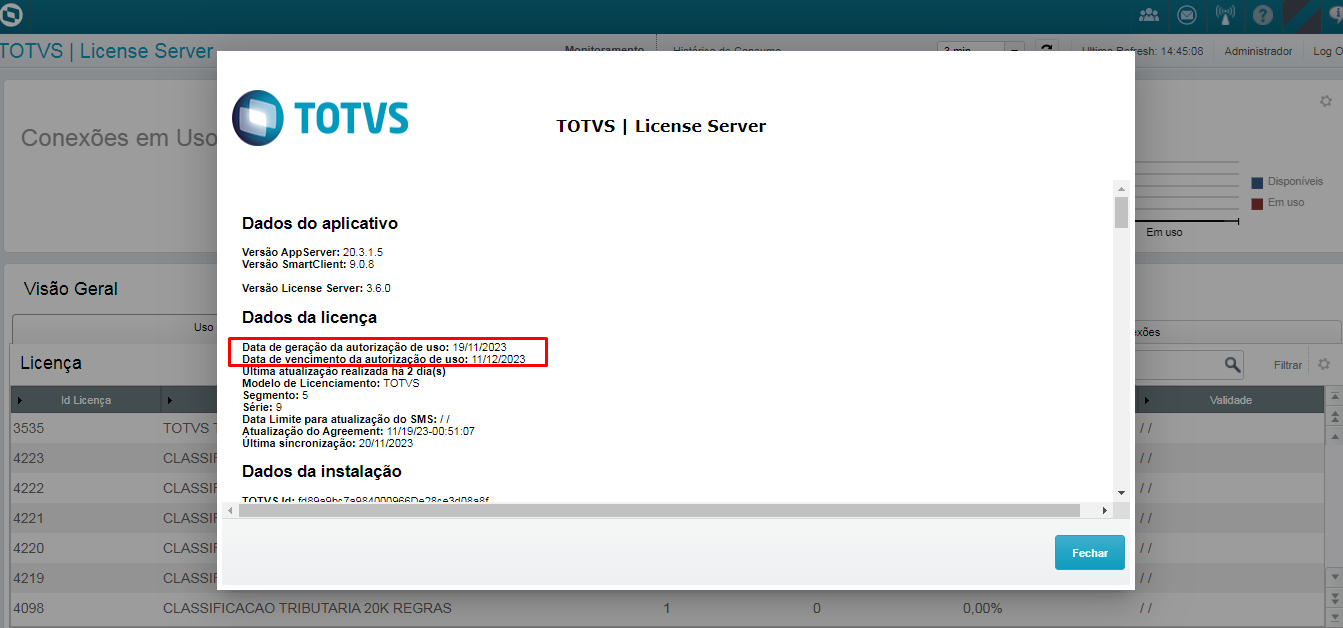Open the gear icon next to Filtrar
The height and width of the screenshot is (628, 1343).
pyautogui.click(x=1324, y=364)
